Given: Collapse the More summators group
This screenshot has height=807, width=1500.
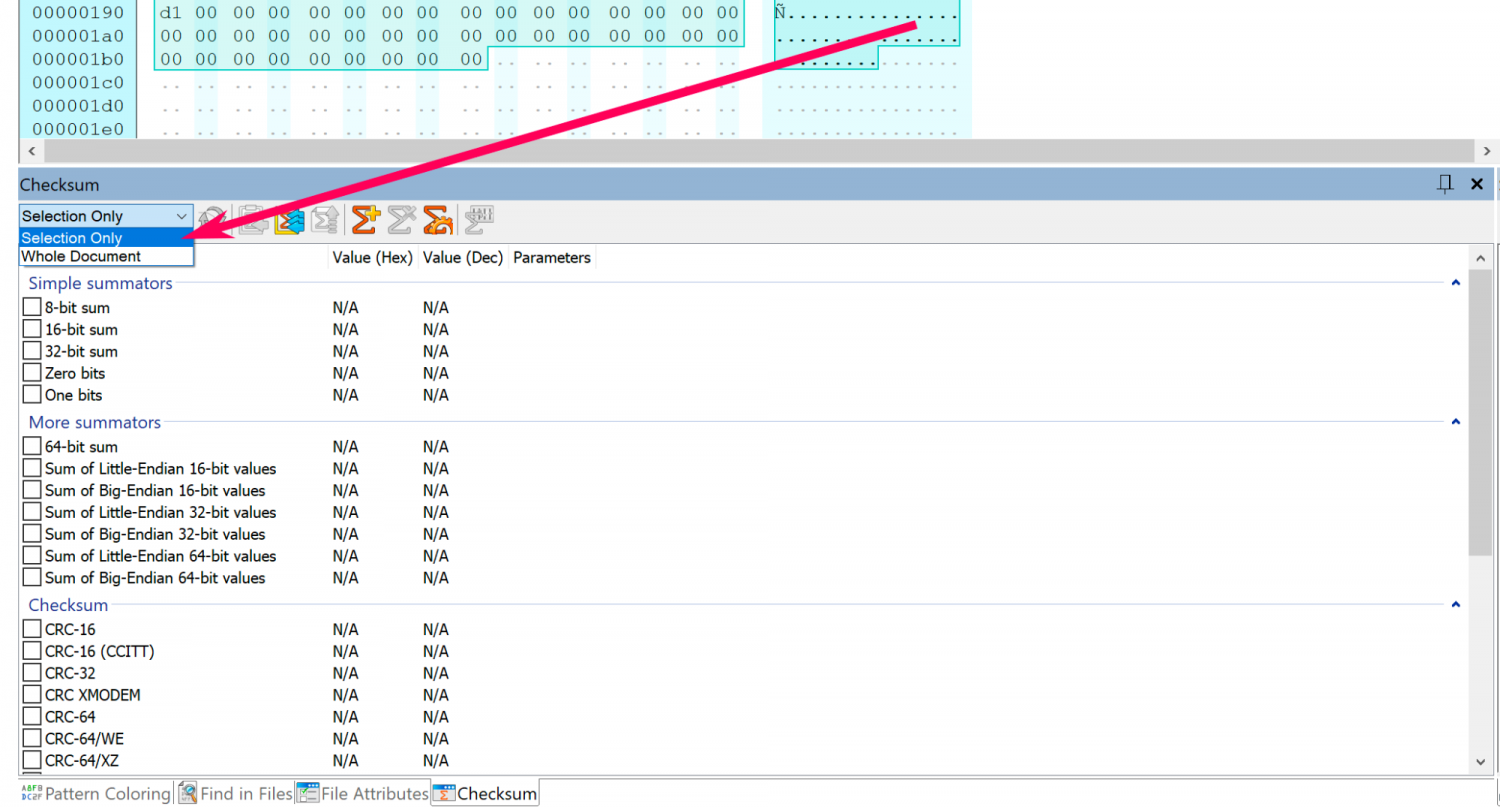Looking at the screenshot, I should (x=1456, y=422).
